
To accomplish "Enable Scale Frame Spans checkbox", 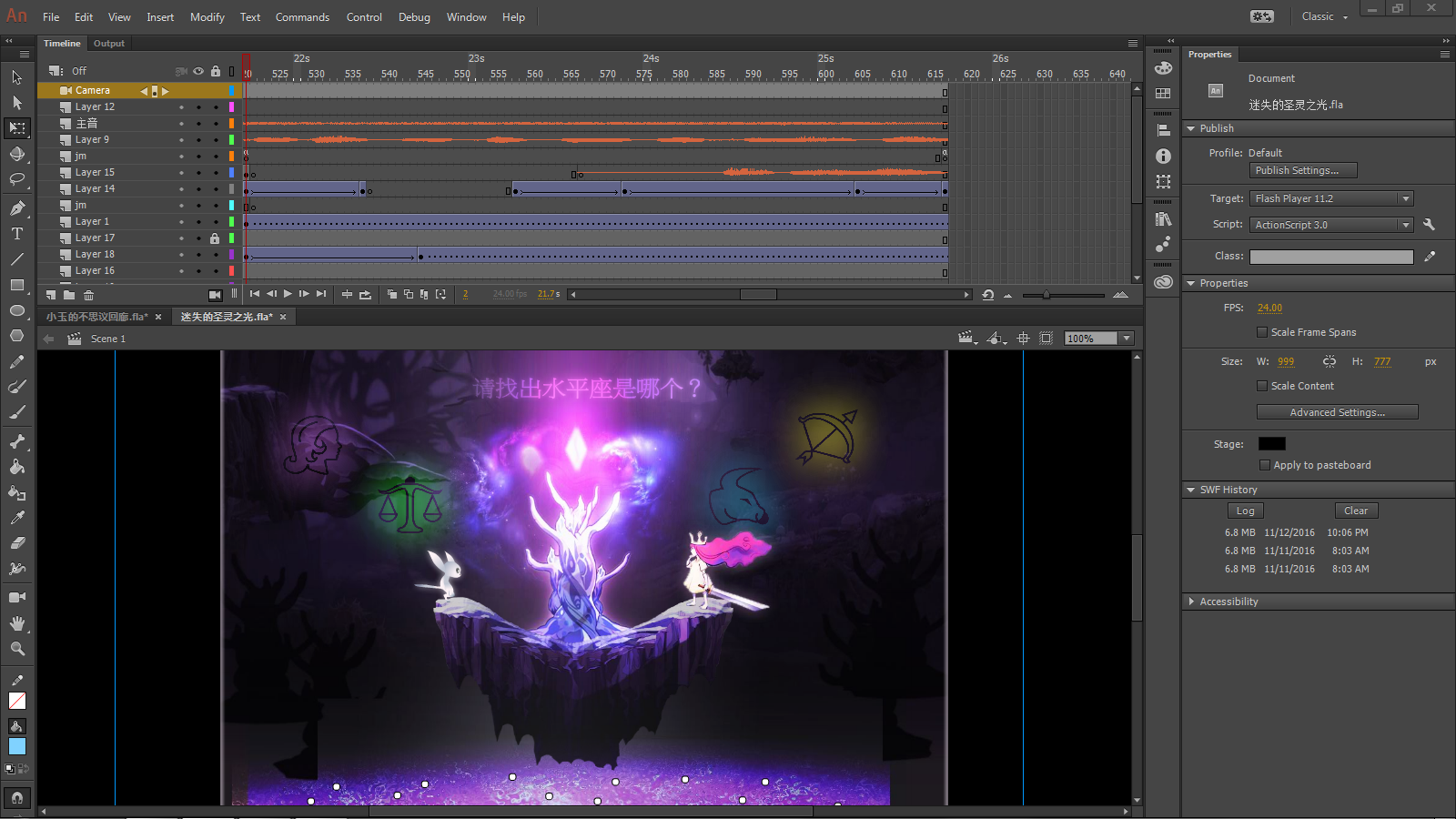I will coord(1262,332).
